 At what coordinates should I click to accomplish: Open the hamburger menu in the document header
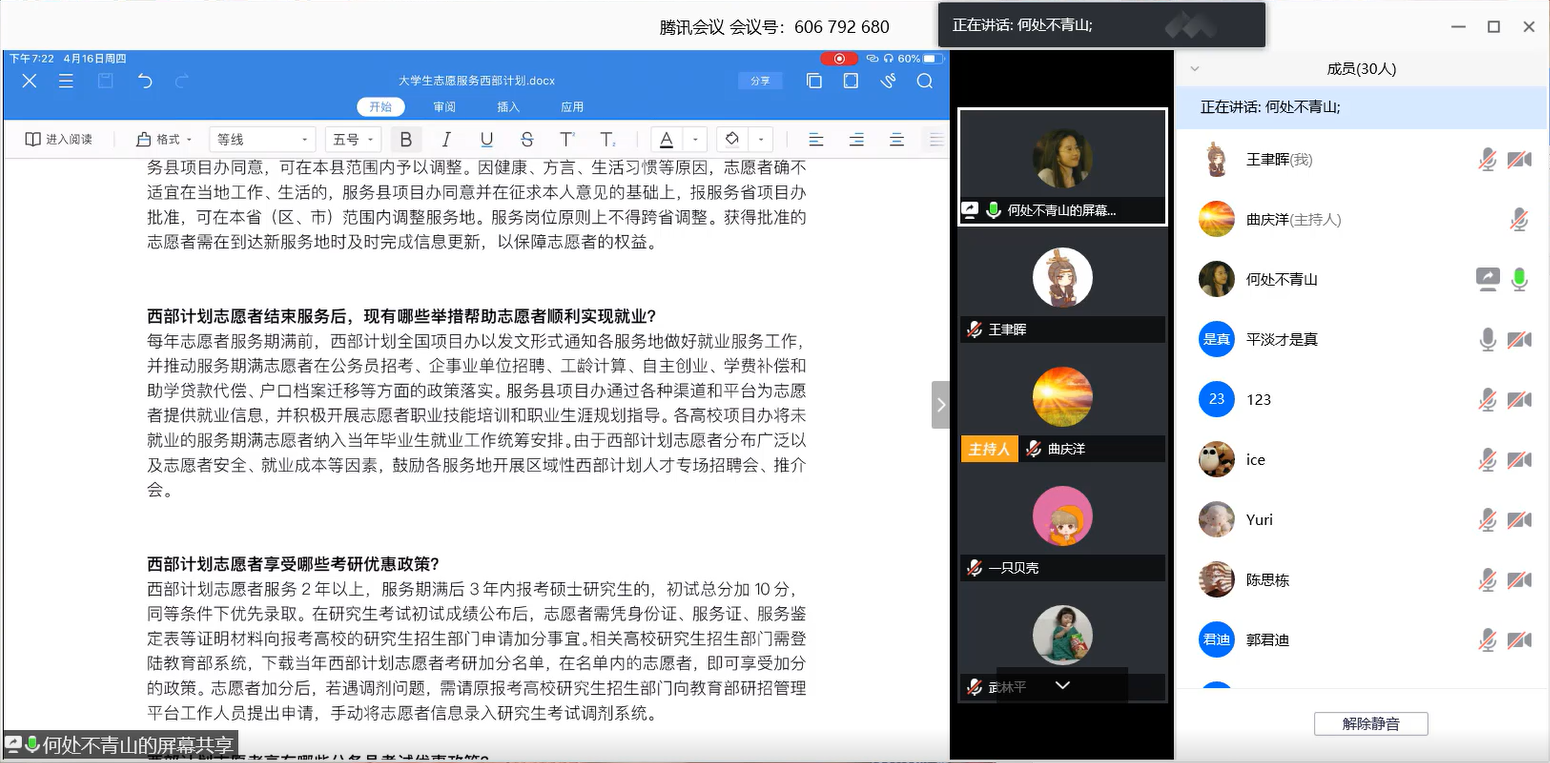tap(66, 81)
